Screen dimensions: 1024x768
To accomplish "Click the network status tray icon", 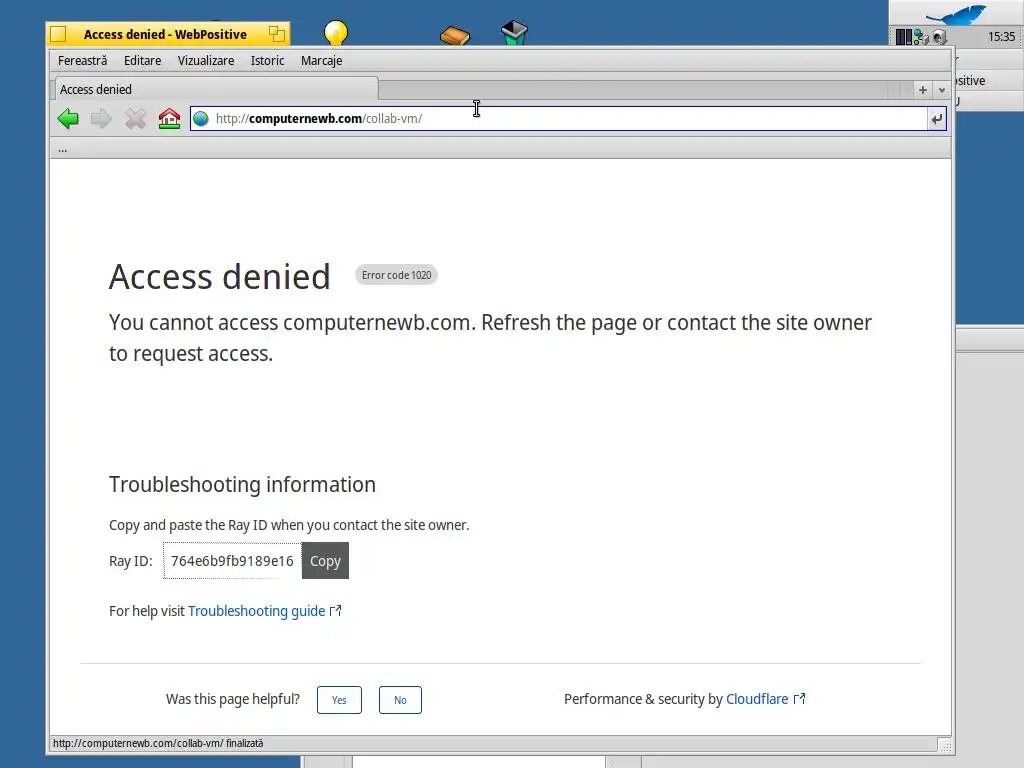I will click(921, 37).
